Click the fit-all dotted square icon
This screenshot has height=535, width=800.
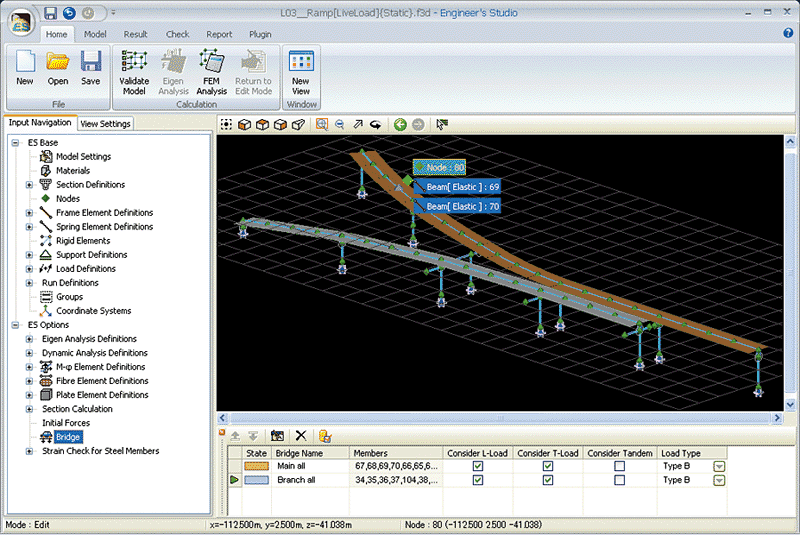[x=227, y=125]
